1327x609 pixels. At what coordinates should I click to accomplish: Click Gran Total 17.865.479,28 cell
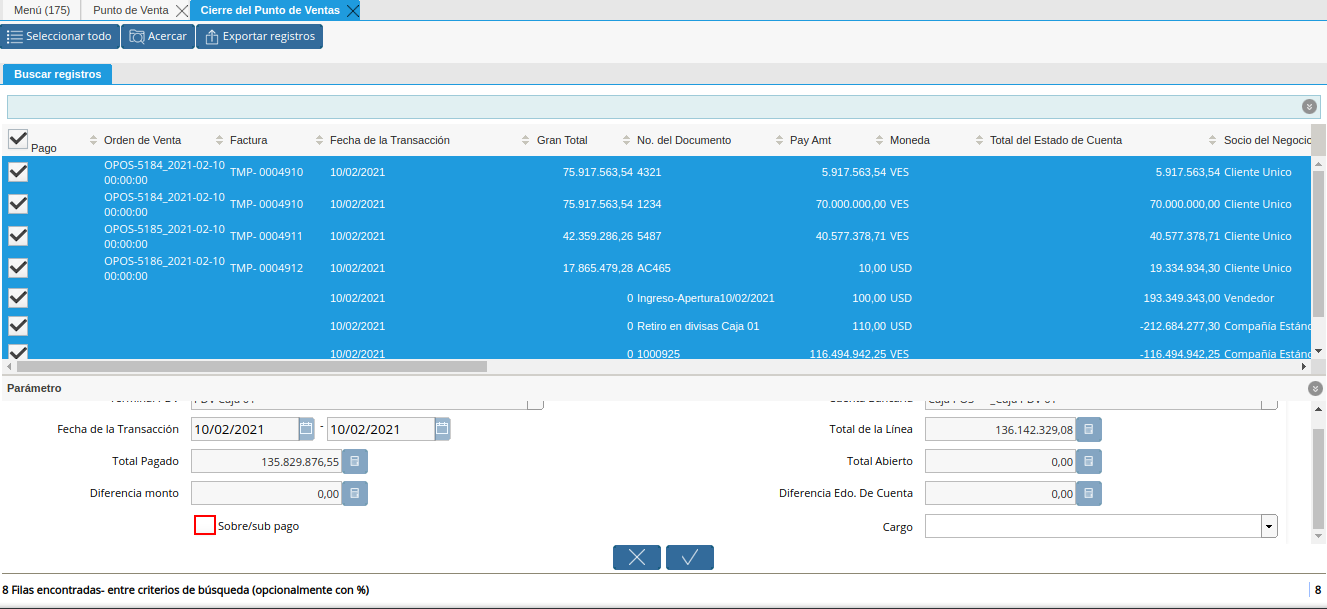(597, 268)
